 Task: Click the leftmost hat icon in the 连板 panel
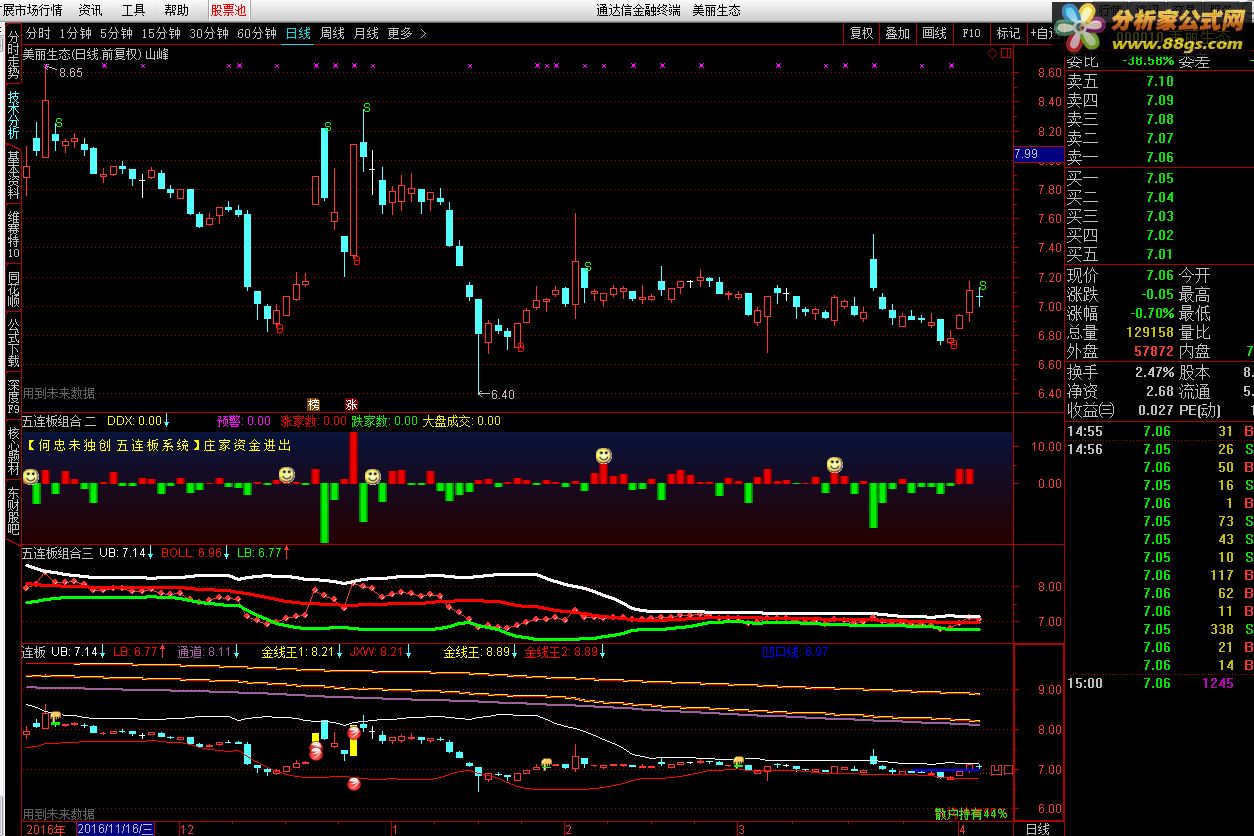(56, 717)
